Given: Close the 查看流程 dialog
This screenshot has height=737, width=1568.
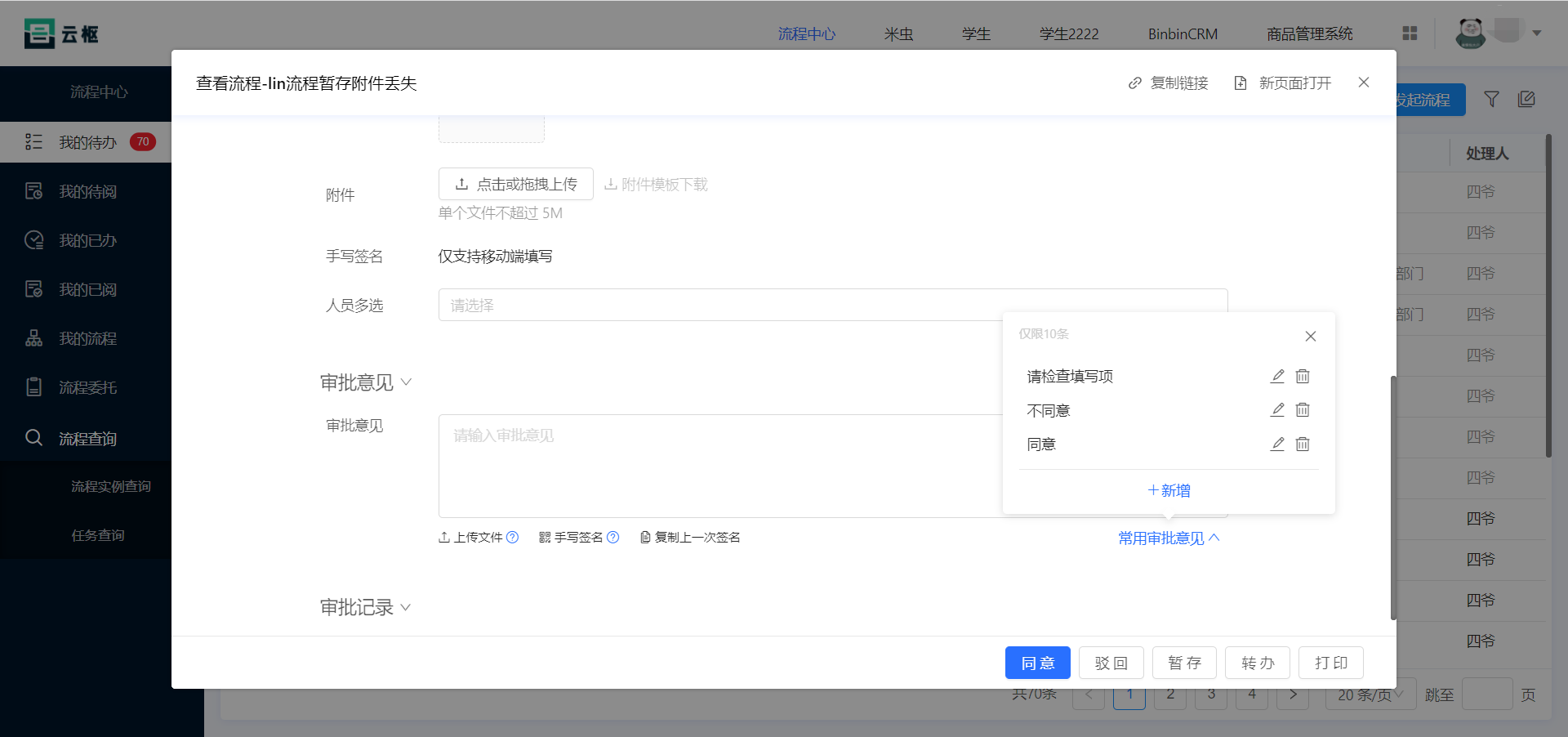Looking at the screenshot, I should tap(1364, 83).
